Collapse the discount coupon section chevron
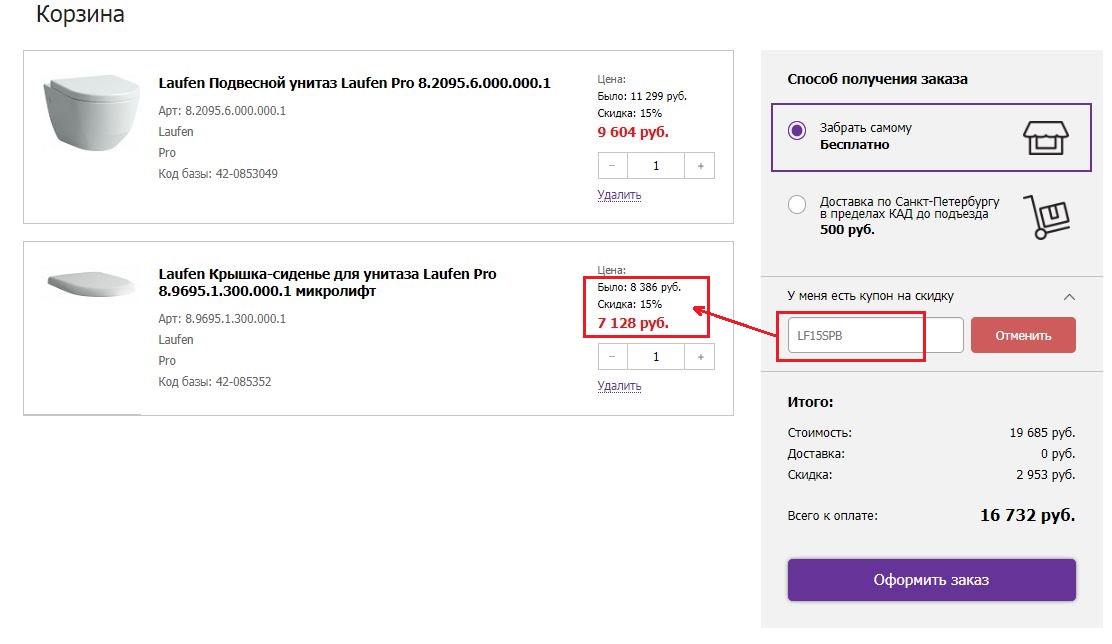Screen dimensions: 1112x644 pos(1069,296)
